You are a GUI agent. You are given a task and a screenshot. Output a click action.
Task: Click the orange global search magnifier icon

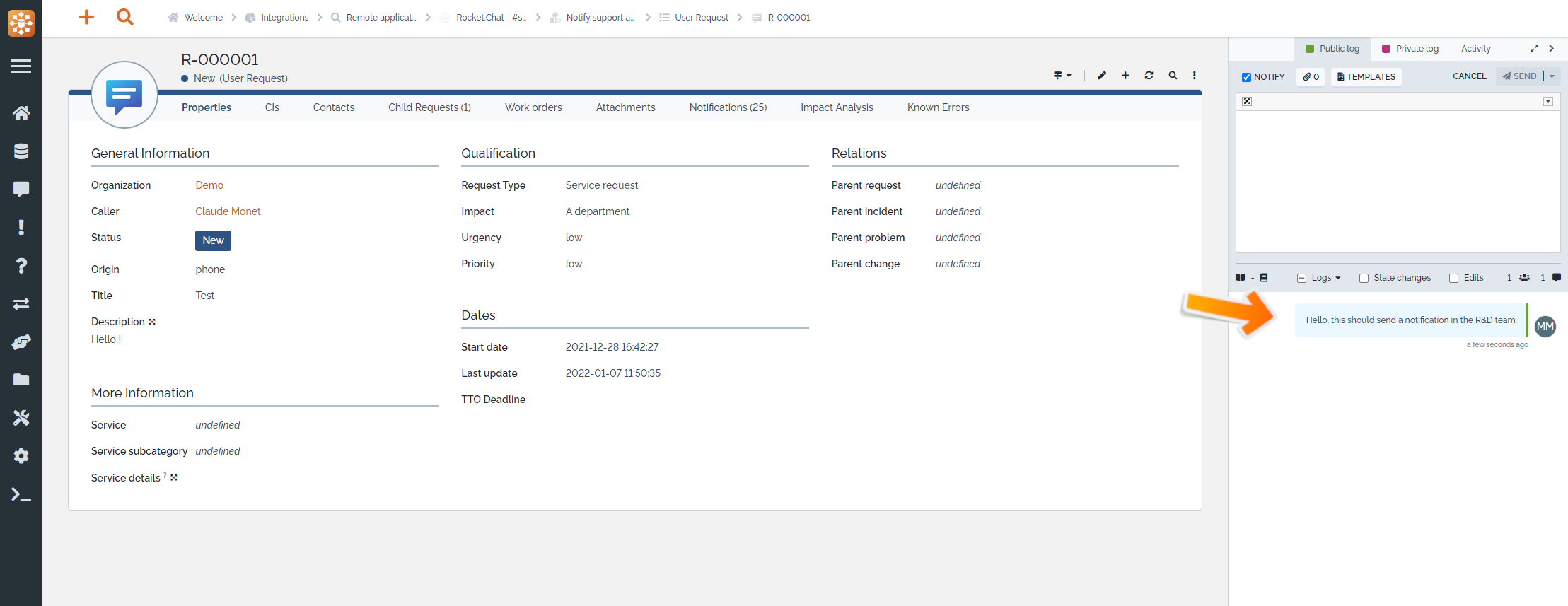[x=124, y=17]
